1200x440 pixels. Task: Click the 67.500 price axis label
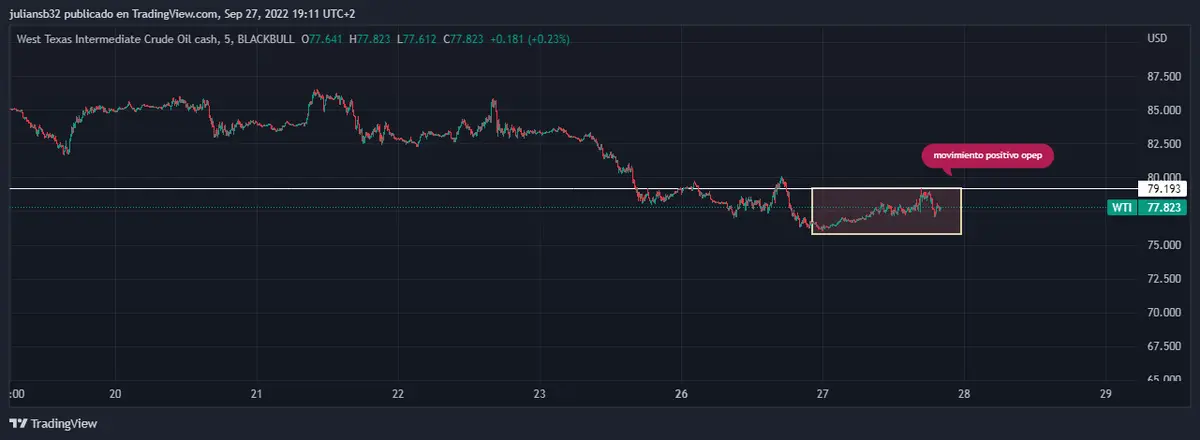click(x=1162, y=346)
